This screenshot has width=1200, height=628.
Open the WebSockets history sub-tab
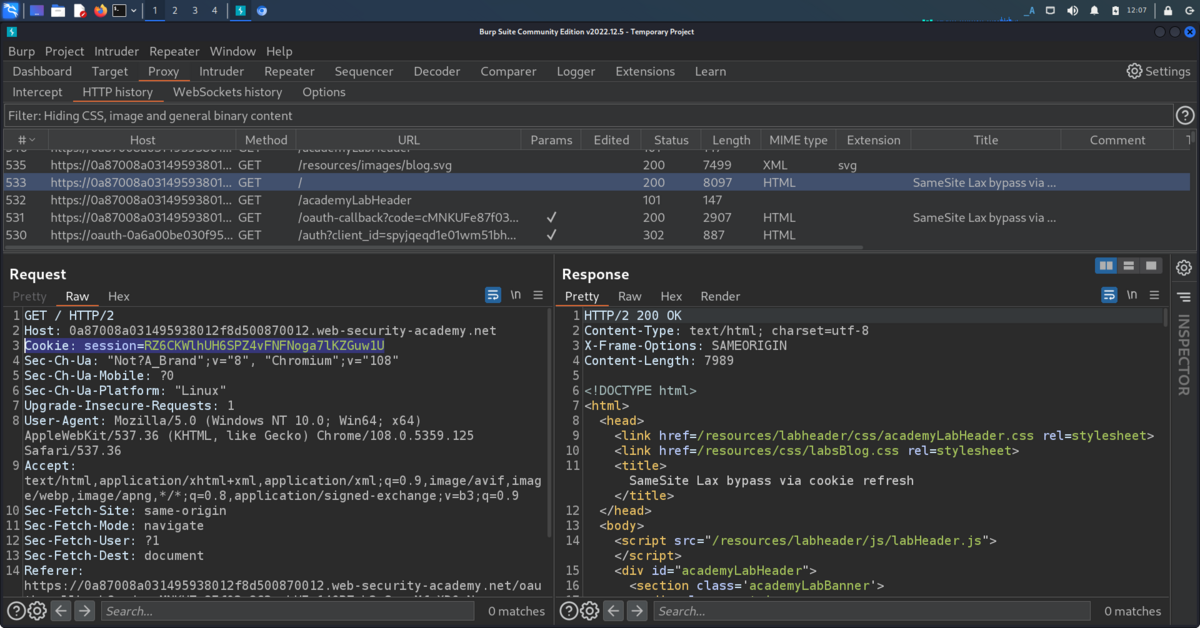(x=228, y=92)
